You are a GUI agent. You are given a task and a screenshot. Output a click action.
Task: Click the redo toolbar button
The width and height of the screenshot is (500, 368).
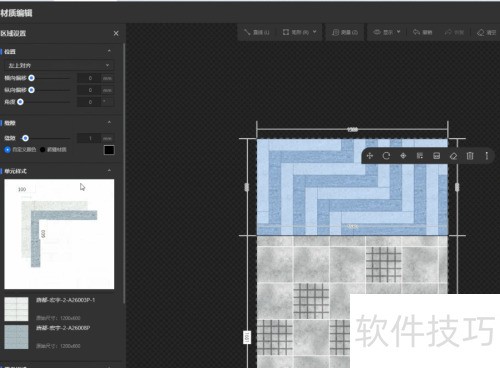454,32
